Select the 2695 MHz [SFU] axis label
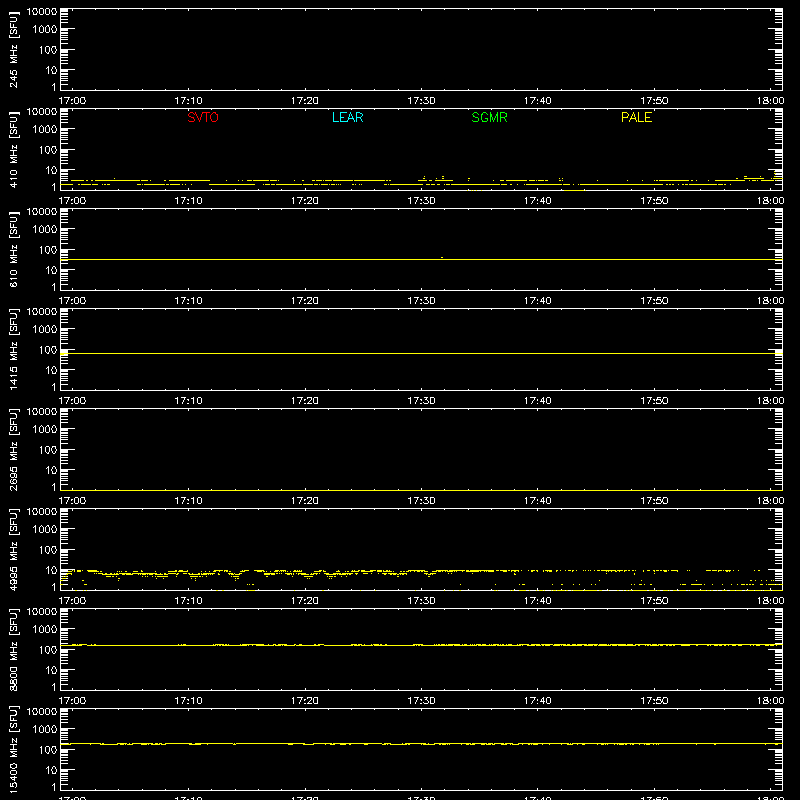Screen dimensions: 800x800 tap(13, 450)
